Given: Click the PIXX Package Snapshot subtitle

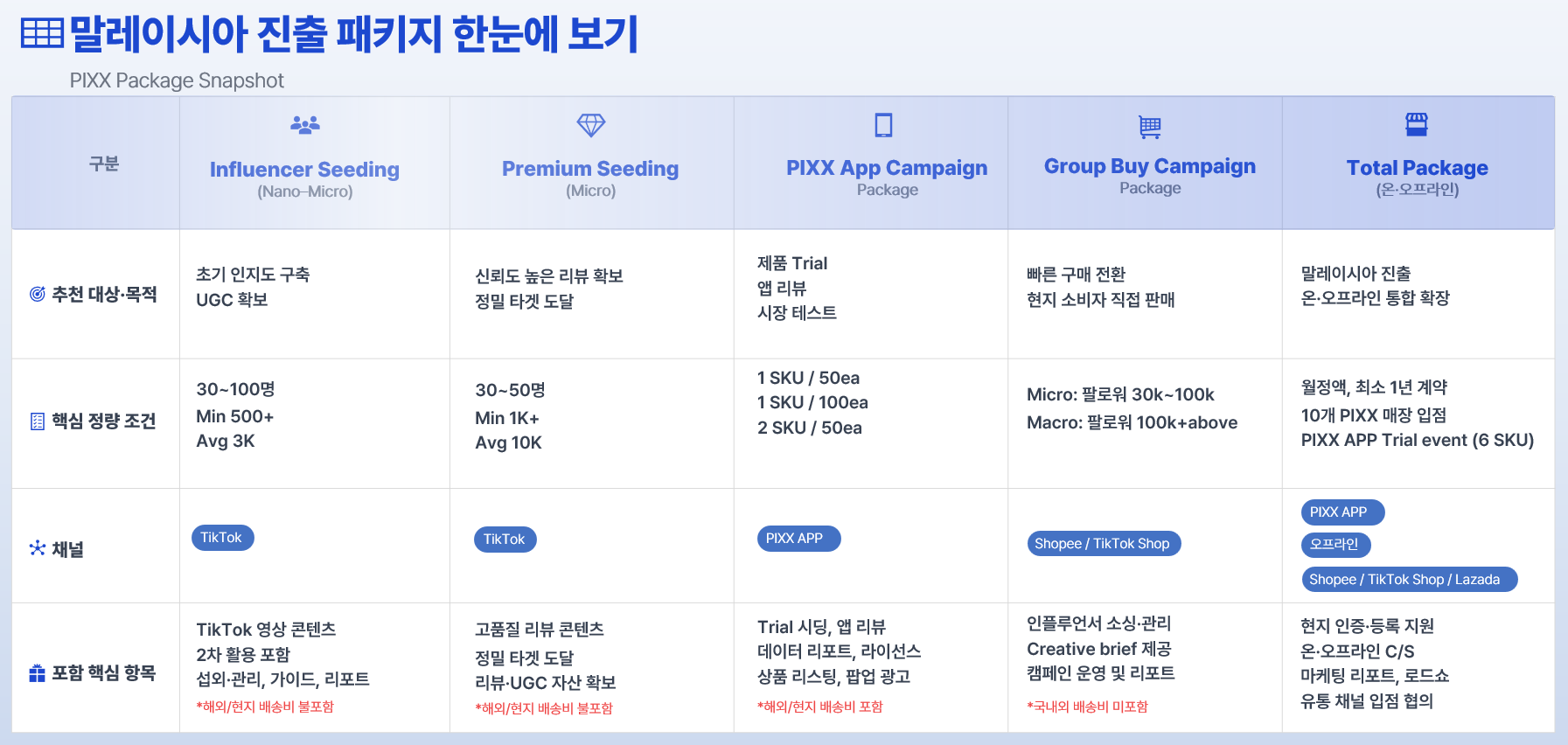Looking at the screenshot, I should pos(177,80).
